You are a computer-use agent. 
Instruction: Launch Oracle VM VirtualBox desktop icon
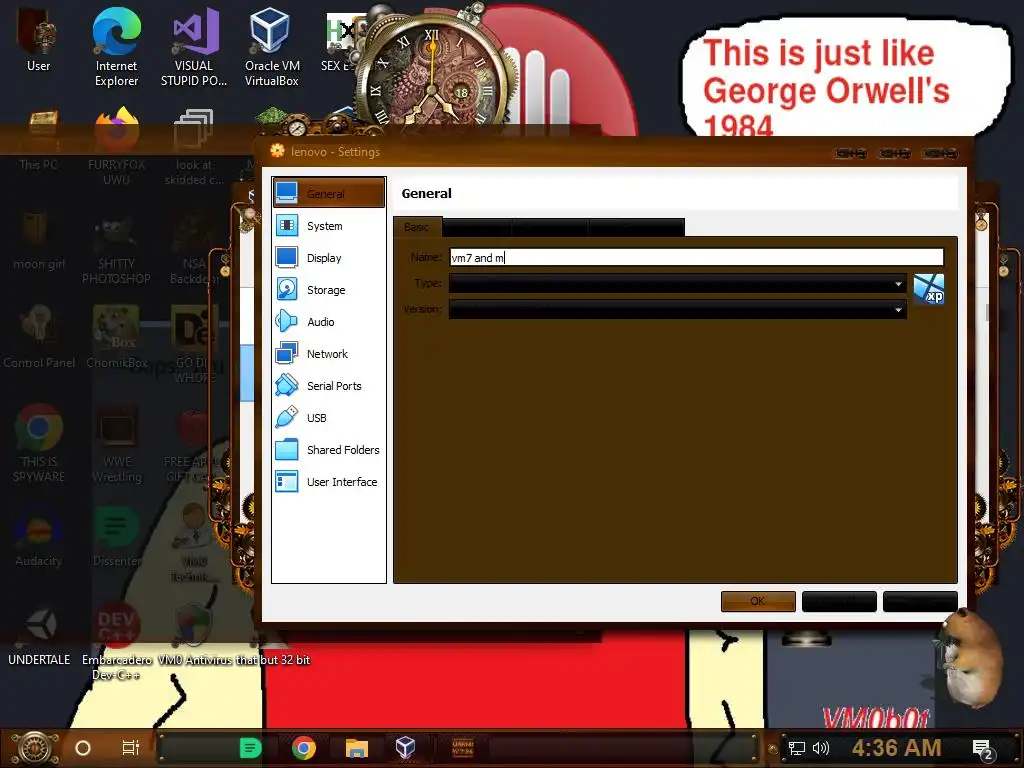[272, 47]
